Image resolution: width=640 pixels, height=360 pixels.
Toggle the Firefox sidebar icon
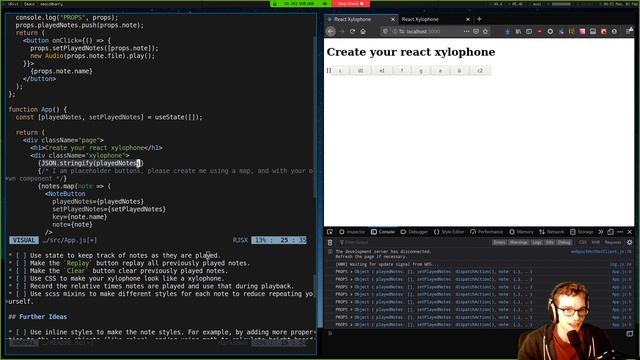pyautogui.click(x=529, y=31)
